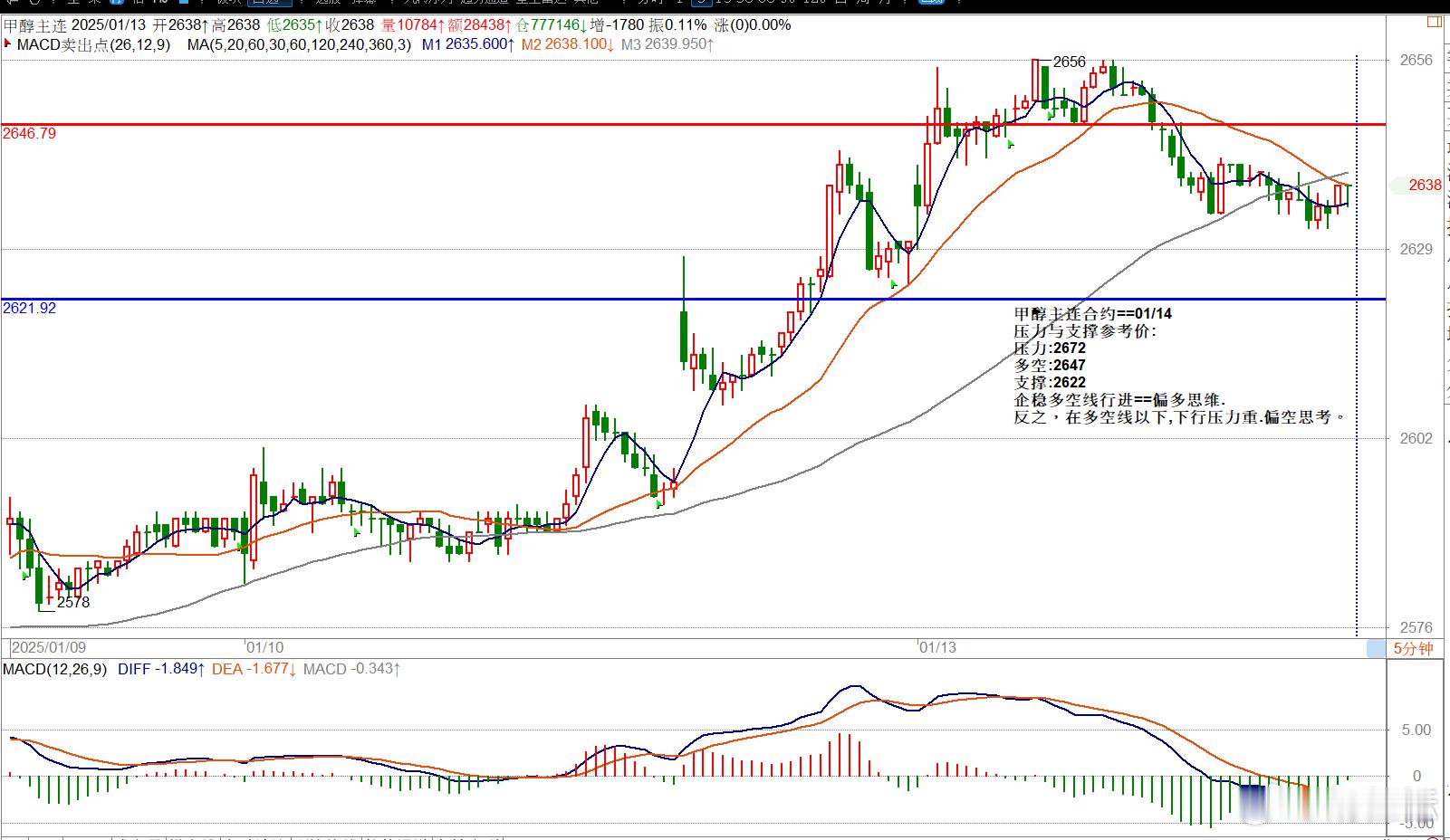Select the 反之，在多空线以下 annotation line

point(1181,417)
